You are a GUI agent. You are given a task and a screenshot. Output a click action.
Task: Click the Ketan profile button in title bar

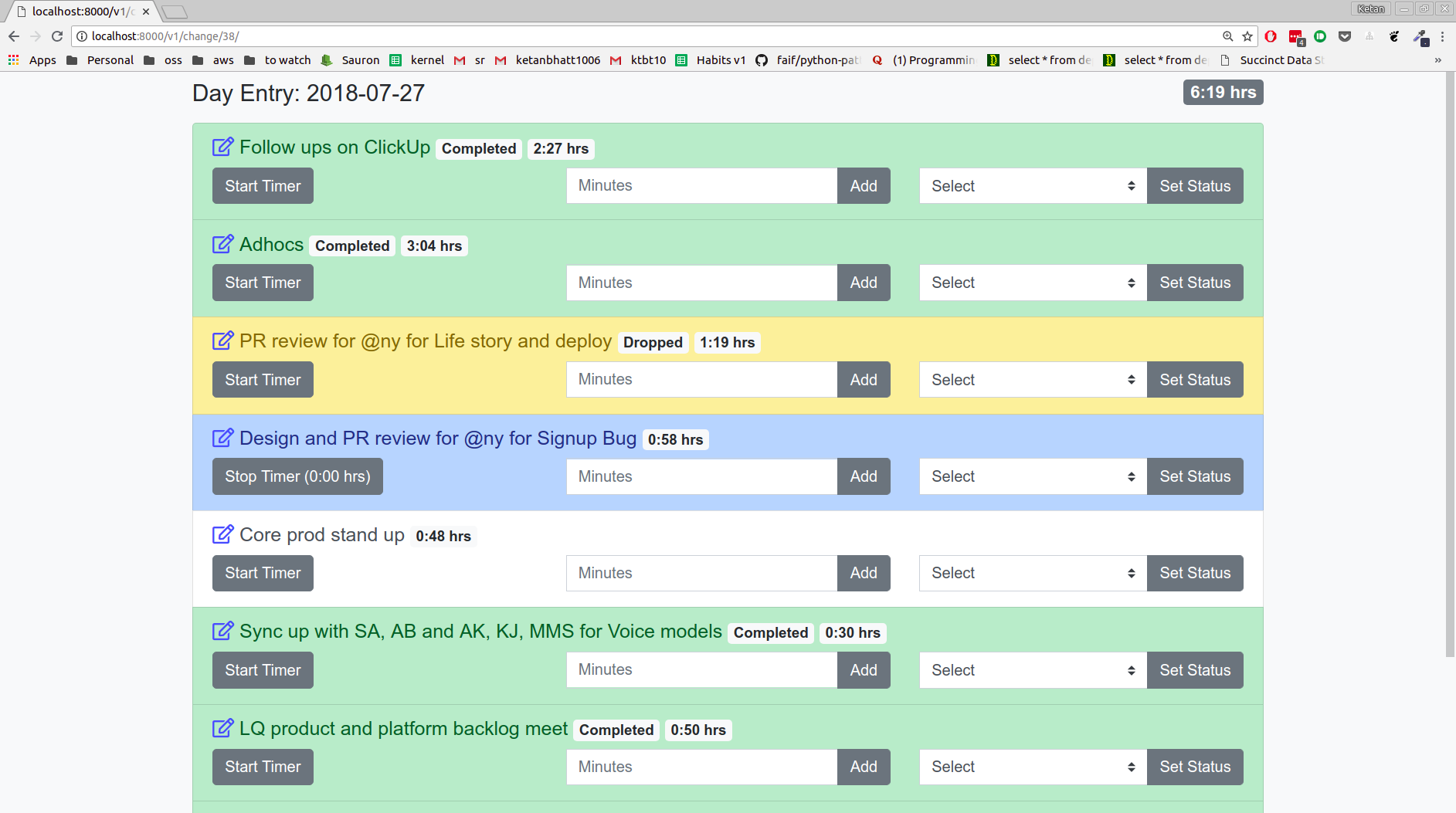1371,8
